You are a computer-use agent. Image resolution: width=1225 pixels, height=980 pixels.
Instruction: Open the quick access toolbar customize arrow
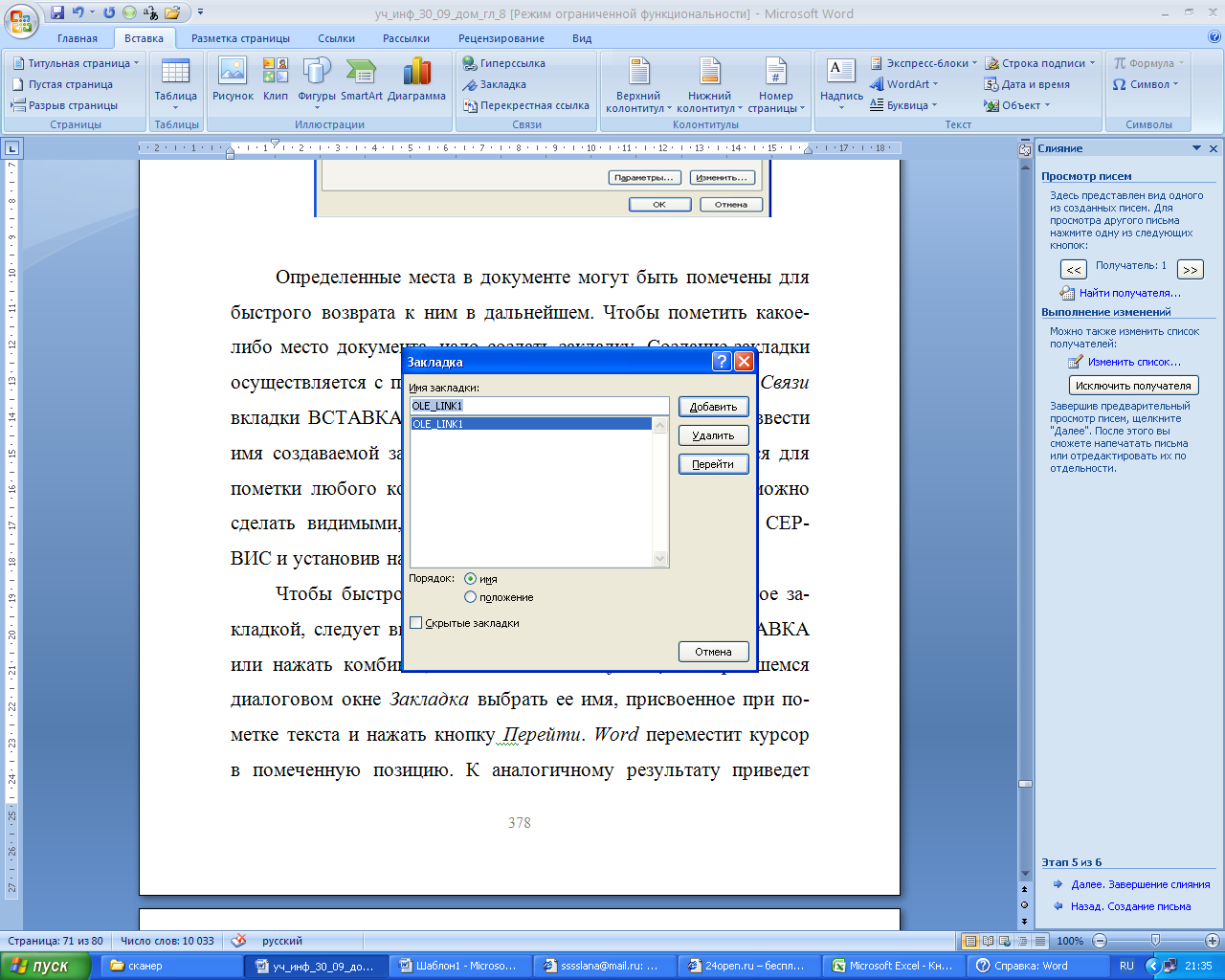201,13
